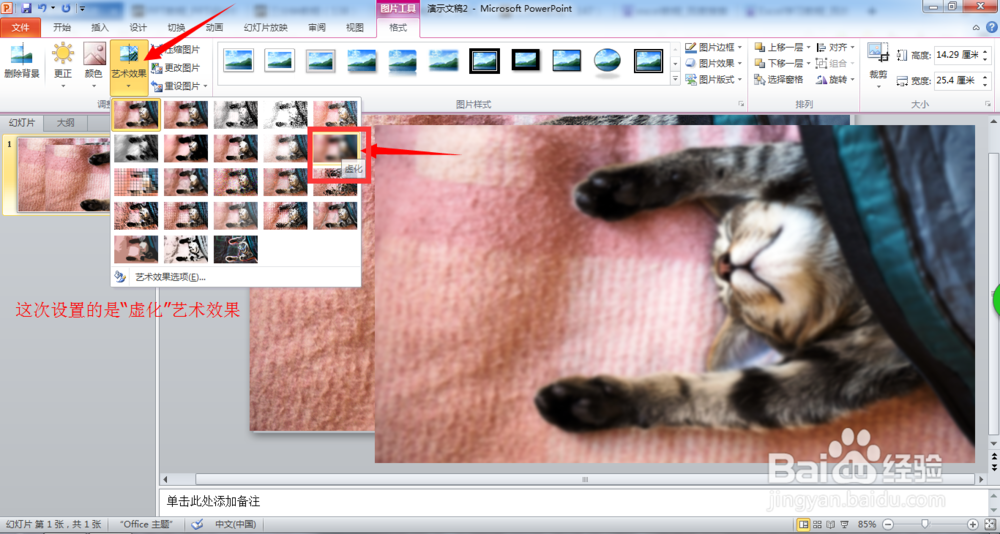This screenshot has width=1000, height=534.
Task: Apply the oval soft-edge picture style
Action: coord(607,61)
